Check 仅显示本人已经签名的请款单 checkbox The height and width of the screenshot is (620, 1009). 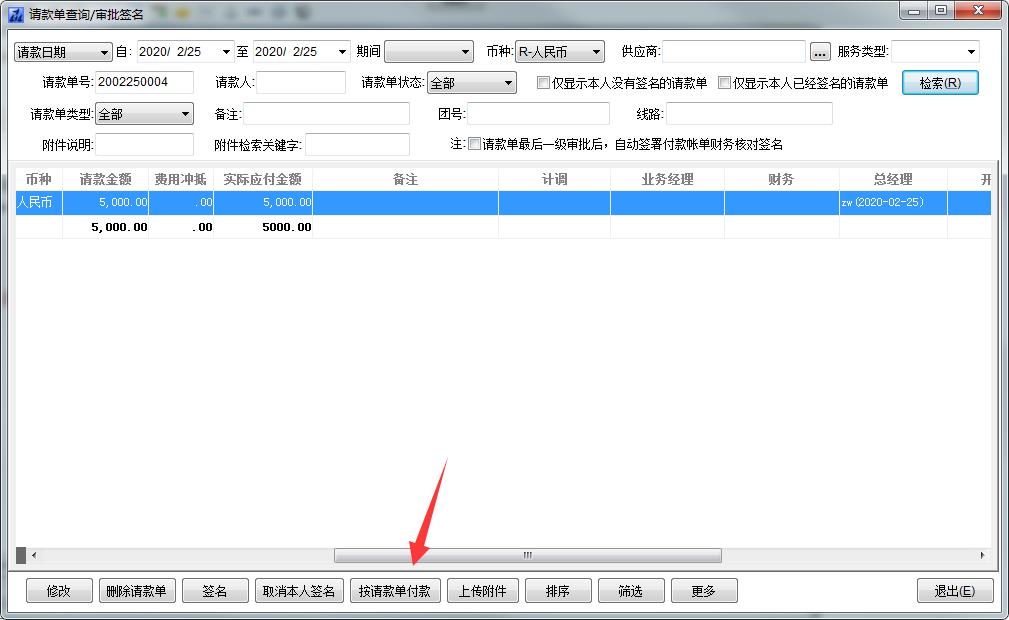pyautogui.click(x=725, y=83)
